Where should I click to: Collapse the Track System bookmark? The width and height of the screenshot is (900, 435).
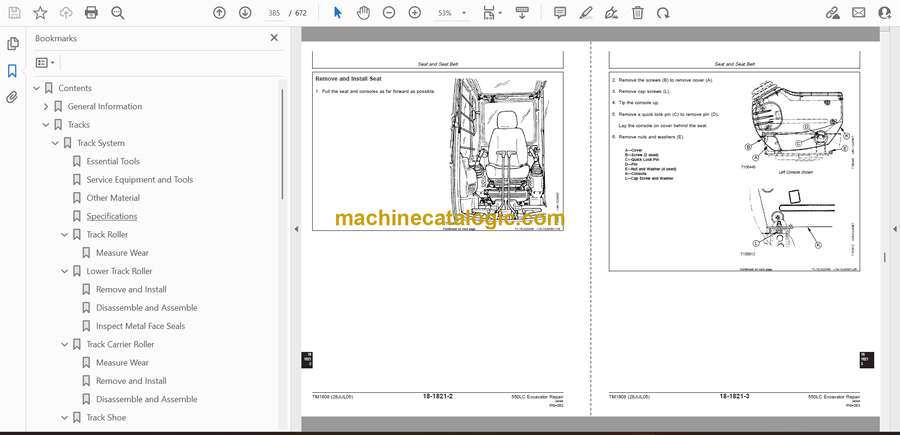tap(55, 143)
